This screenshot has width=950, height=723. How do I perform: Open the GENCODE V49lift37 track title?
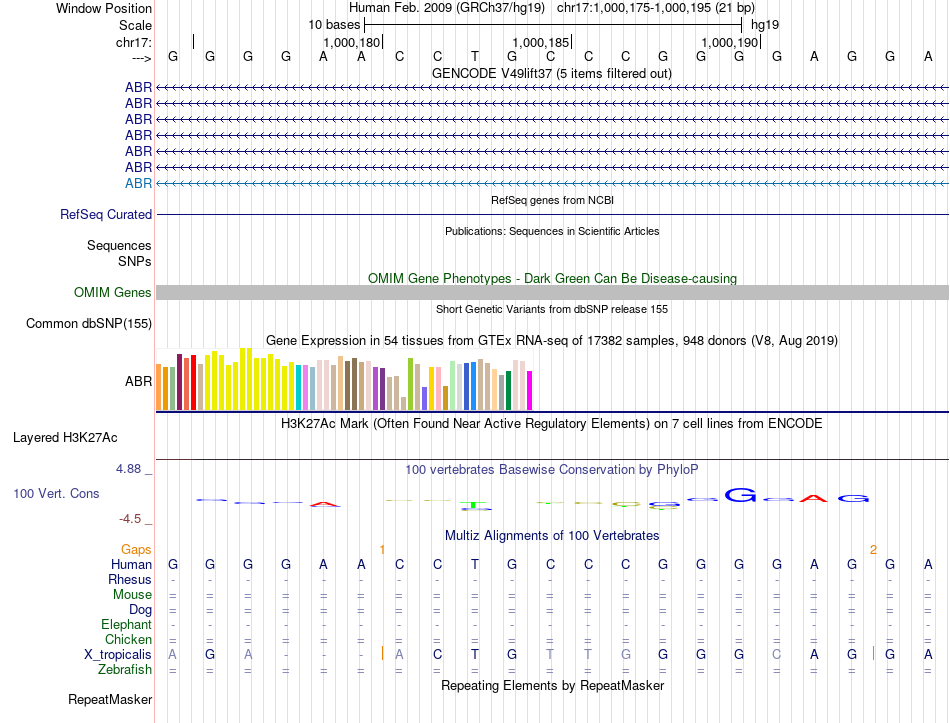(552, 73)
